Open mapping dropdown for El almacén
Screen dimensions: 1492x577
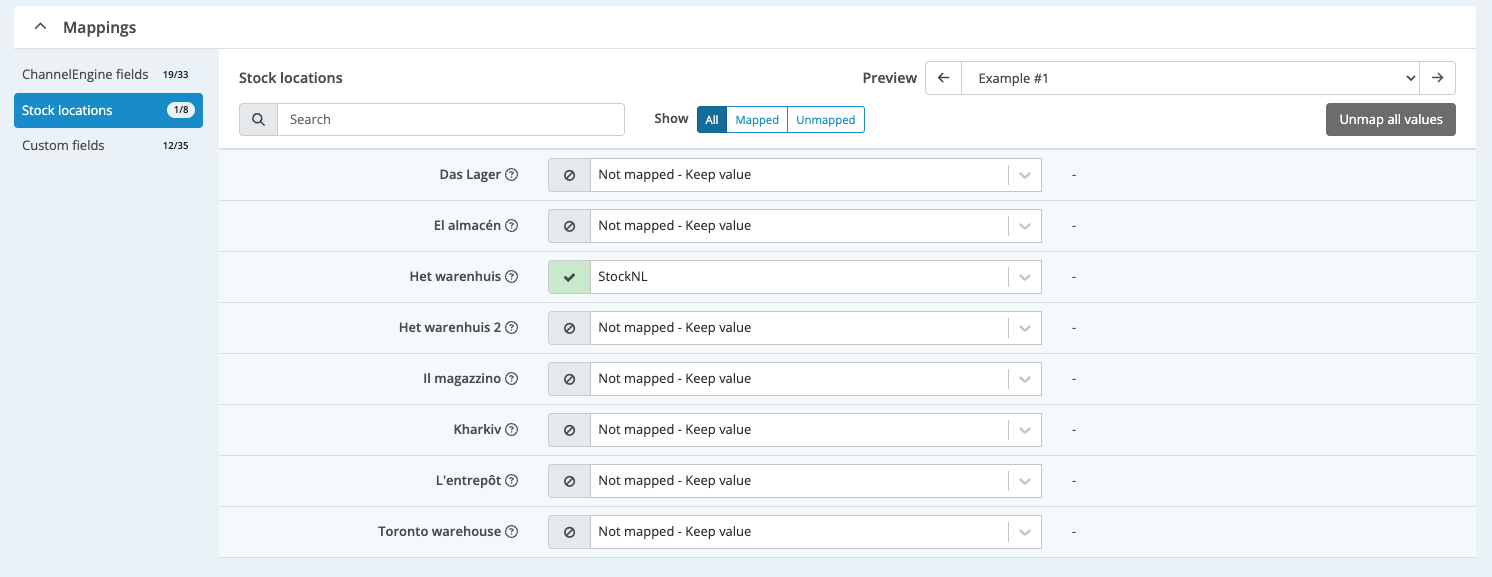click(x=816, y=226)
